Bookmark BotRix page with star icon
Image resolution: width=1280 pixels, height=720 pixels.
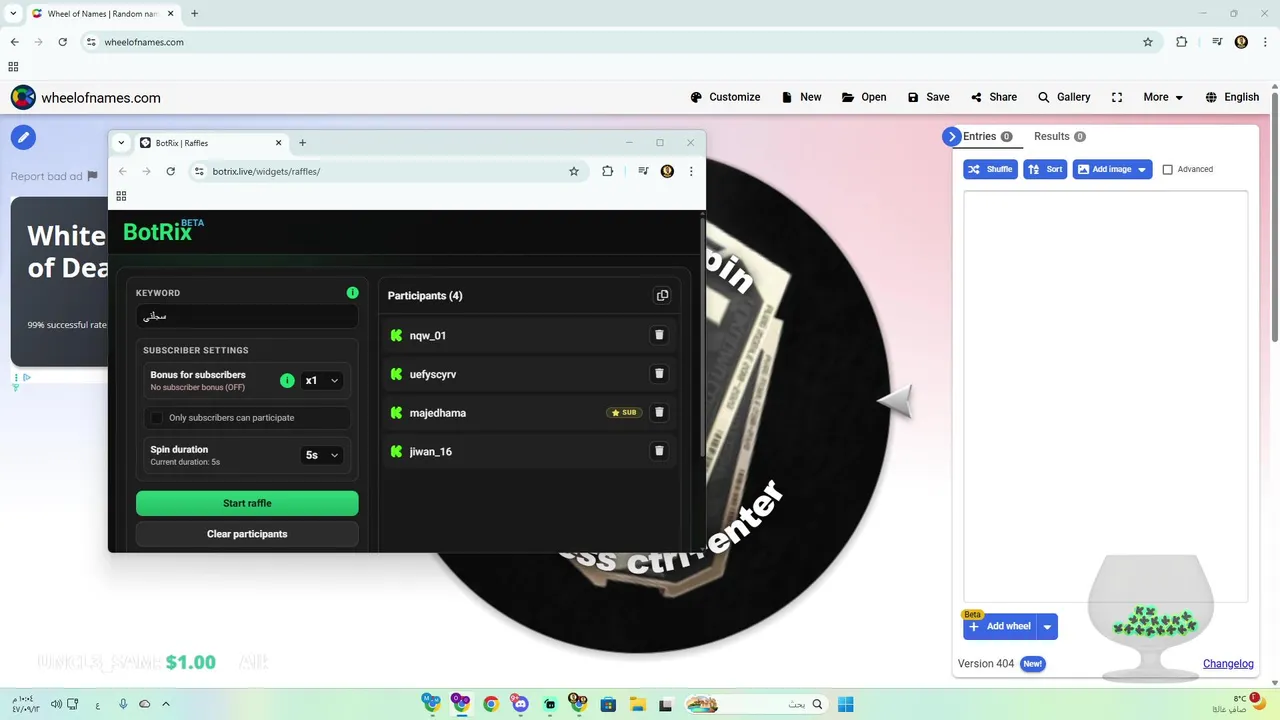(x=574, y=171)
